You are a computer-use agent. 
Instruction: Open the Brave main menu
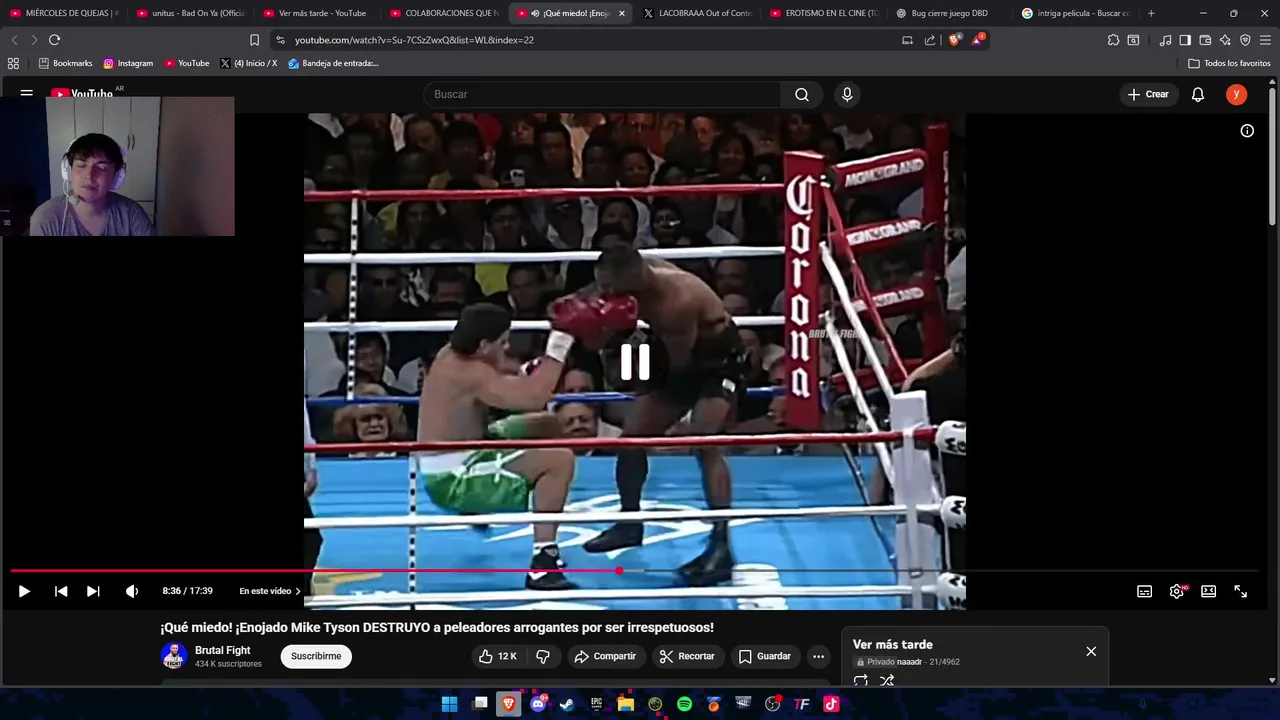point(1266,40)
